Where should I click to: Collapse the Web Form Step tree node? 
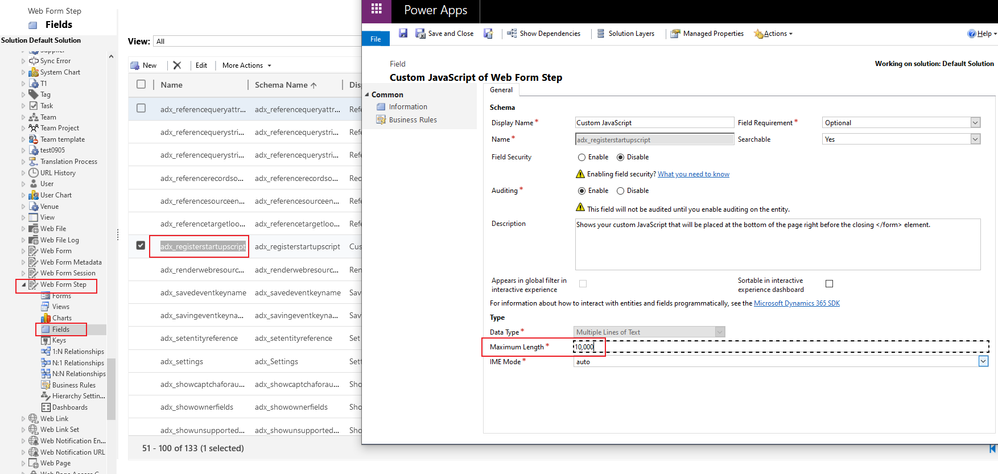coord(24,285)
